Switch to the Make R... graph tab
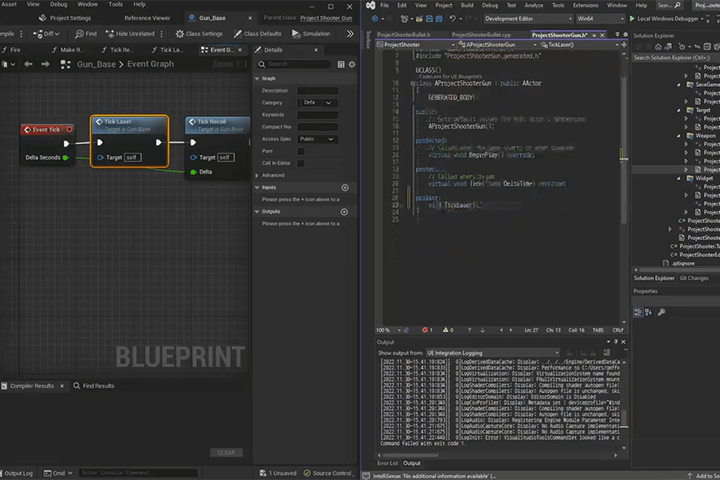Image resolution: width=720 pixels, height=480 pixels. tap(68, 50)
